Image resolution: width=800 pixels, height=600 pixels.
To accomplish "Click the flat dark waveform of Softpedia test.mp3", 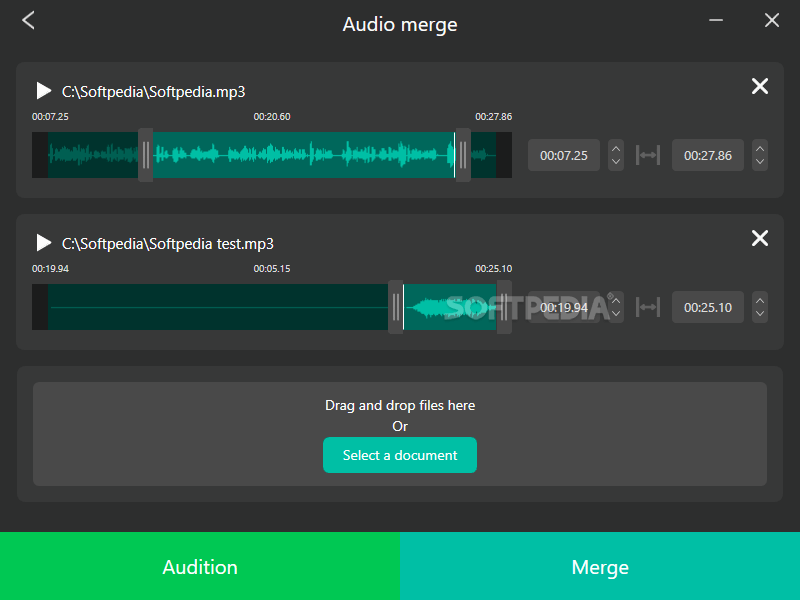I will 218,307.
